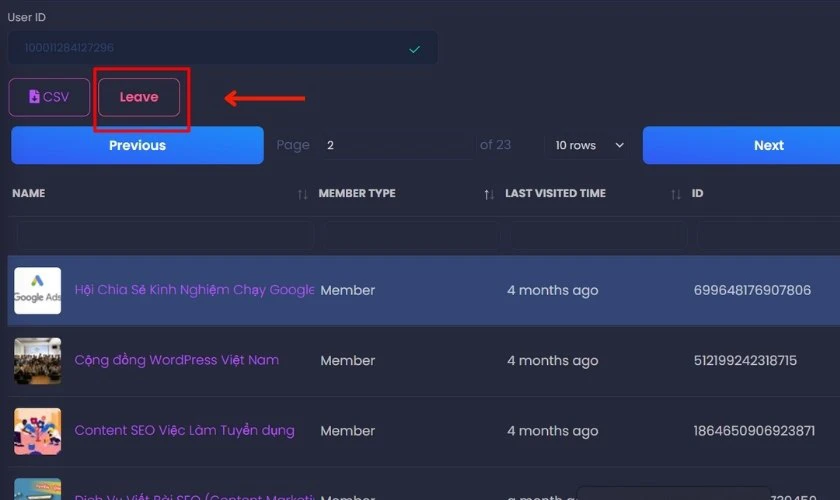Expand the 10 rows dropdown
Screen dimensions: 840x500
[589, 145]
